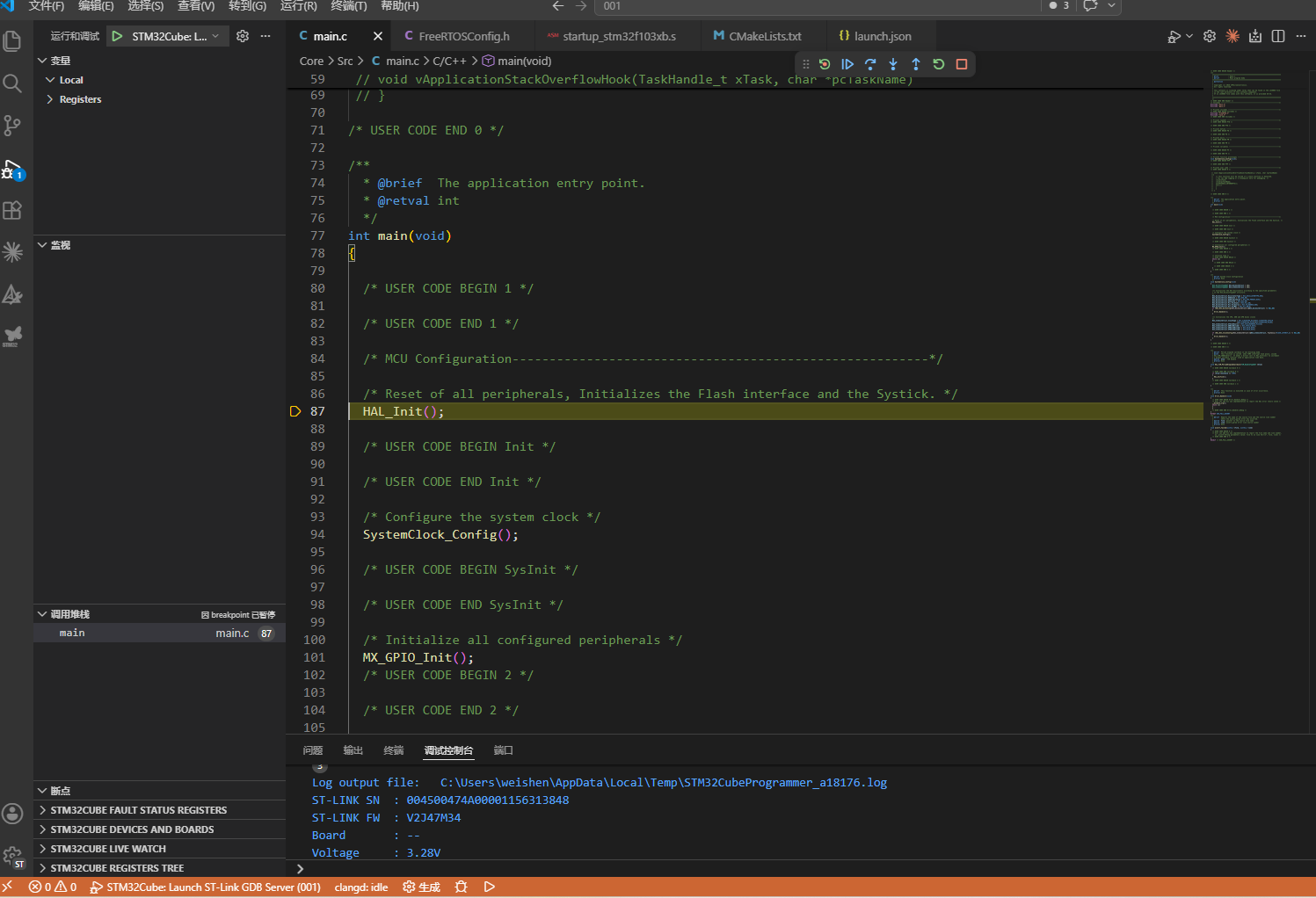The height and width of the screenshot is (898, 1316).
Task: Click the editor debug-run icon
Action: tap(1174, 36)
